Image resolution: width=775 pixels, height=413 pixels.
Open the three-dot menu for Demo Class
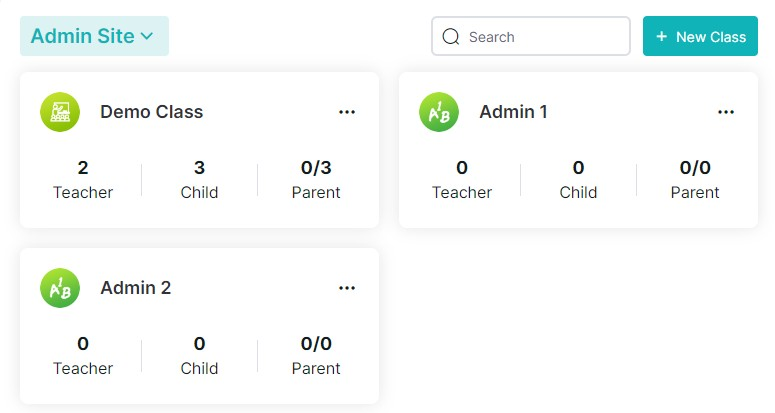point(347,112)
